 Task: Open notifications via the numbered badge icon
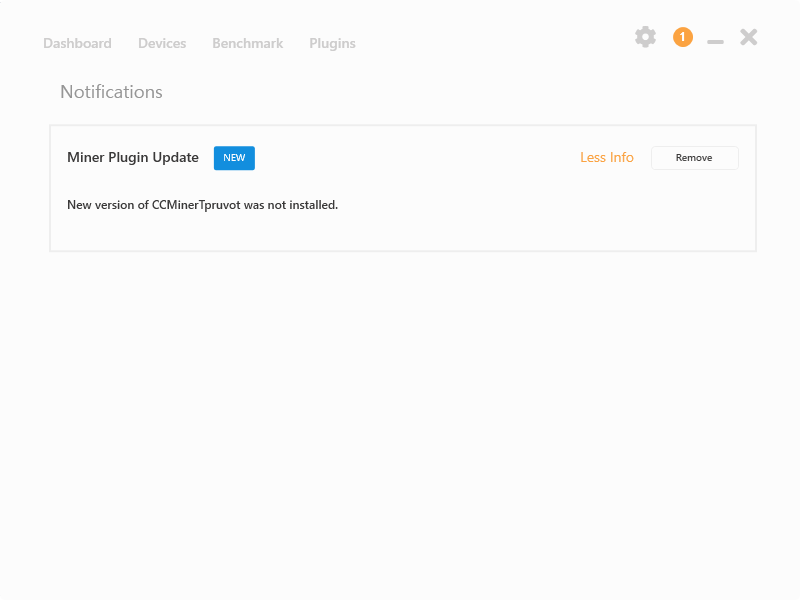(683, 37)
